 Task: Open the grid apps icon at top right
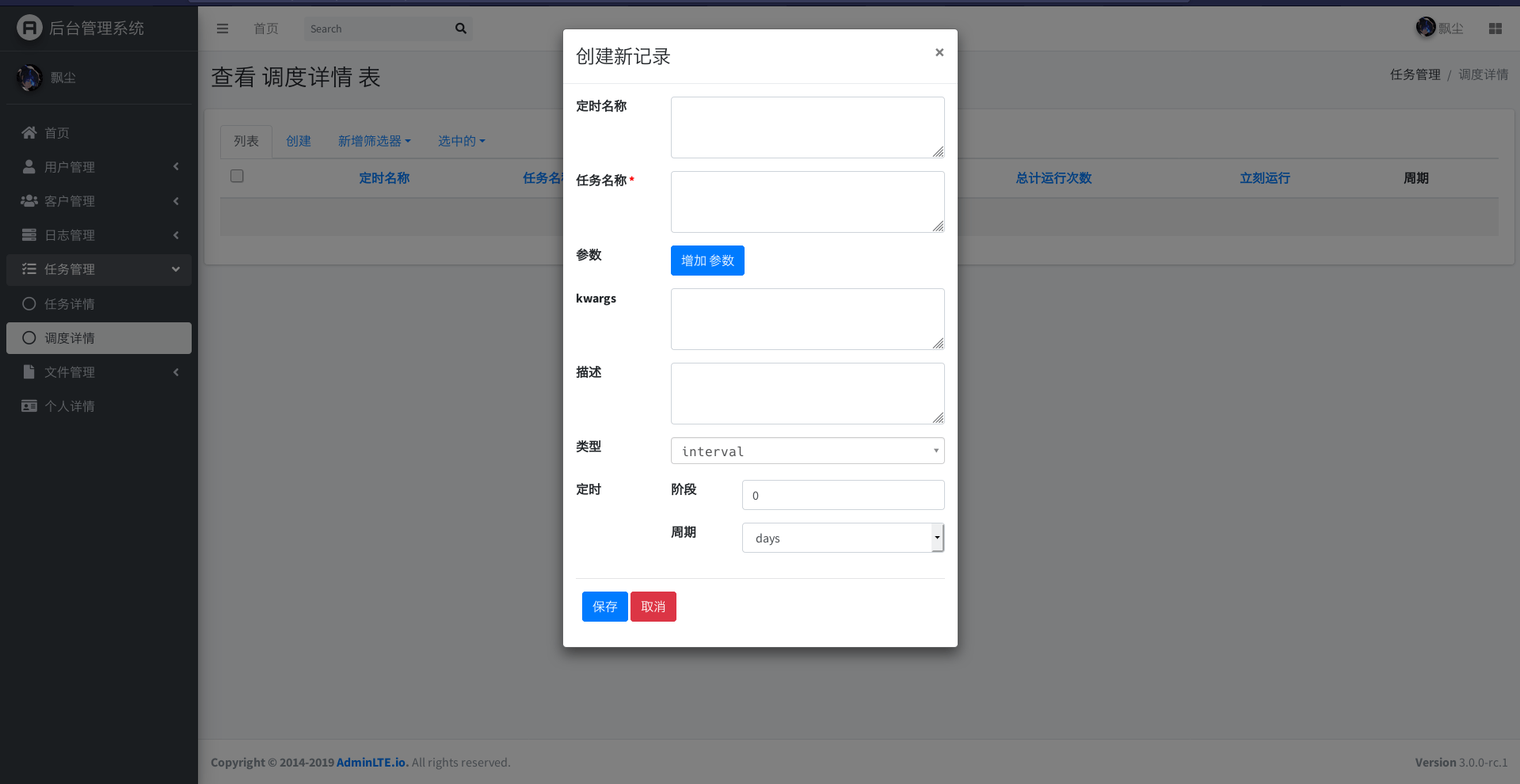coord(1495,29)
